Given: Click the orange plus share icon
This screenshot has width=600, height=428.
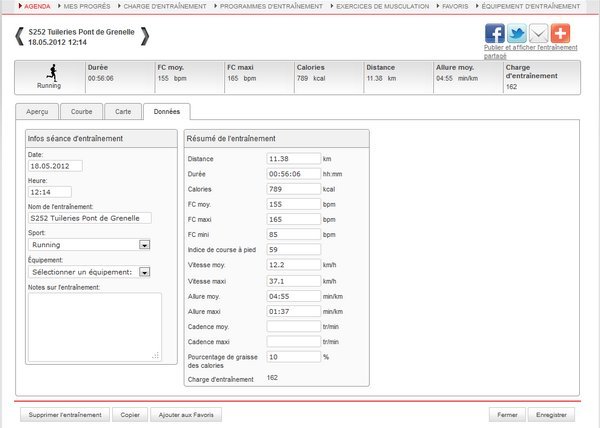Looking at the screenshot, I should click(563, 33).
